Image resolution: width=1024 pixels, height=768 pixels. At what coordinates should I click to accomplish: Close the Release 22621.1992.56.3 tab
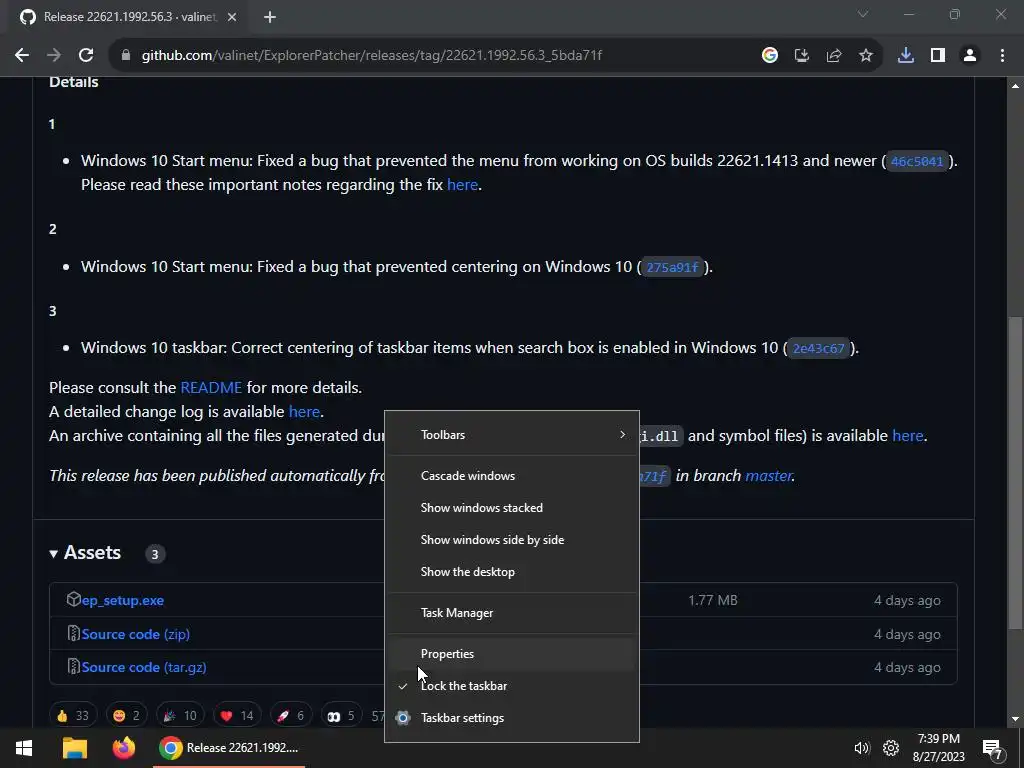point(232,17)
